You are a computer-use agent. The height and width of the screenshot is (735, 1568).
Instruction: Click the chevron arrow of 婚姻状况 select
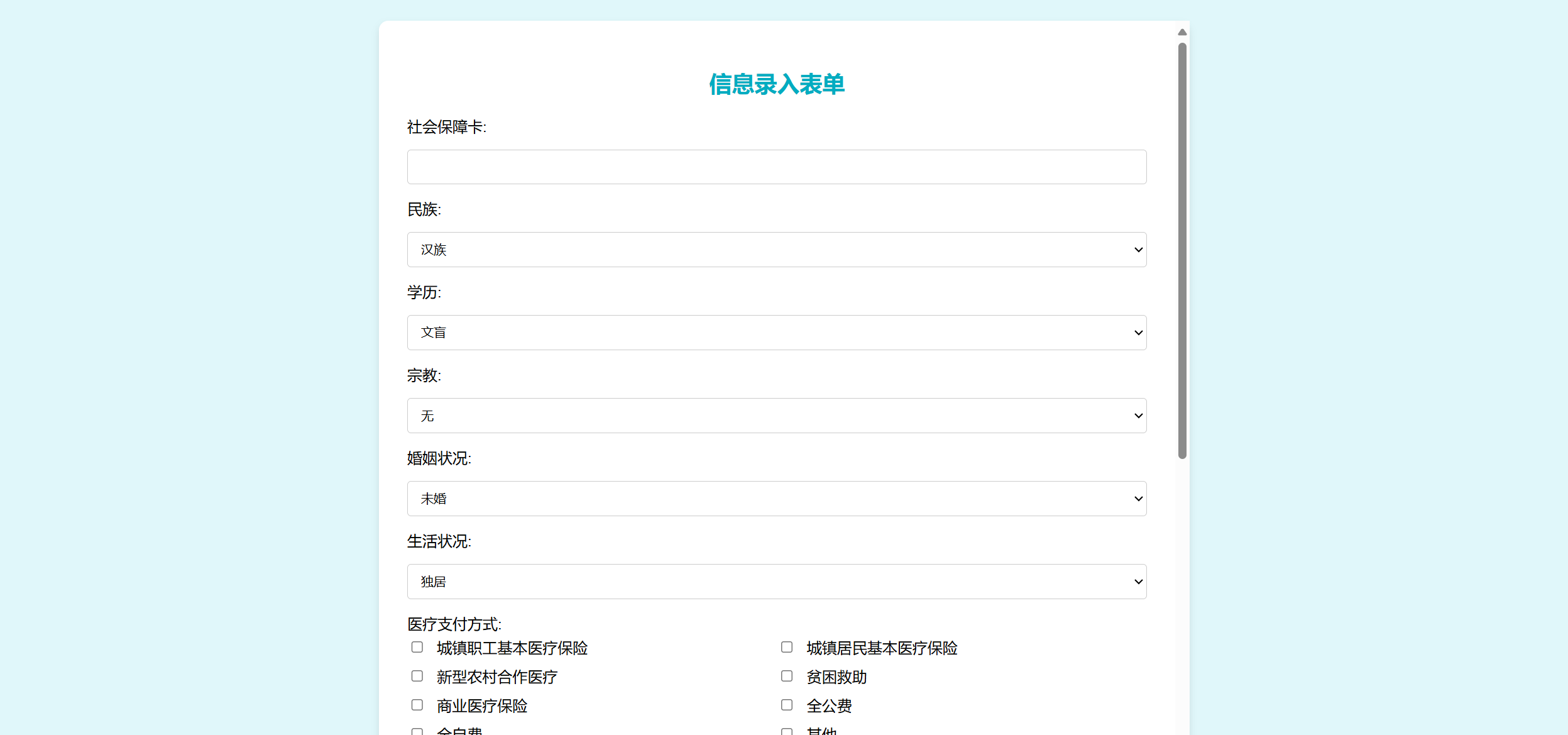[1138, 499]
